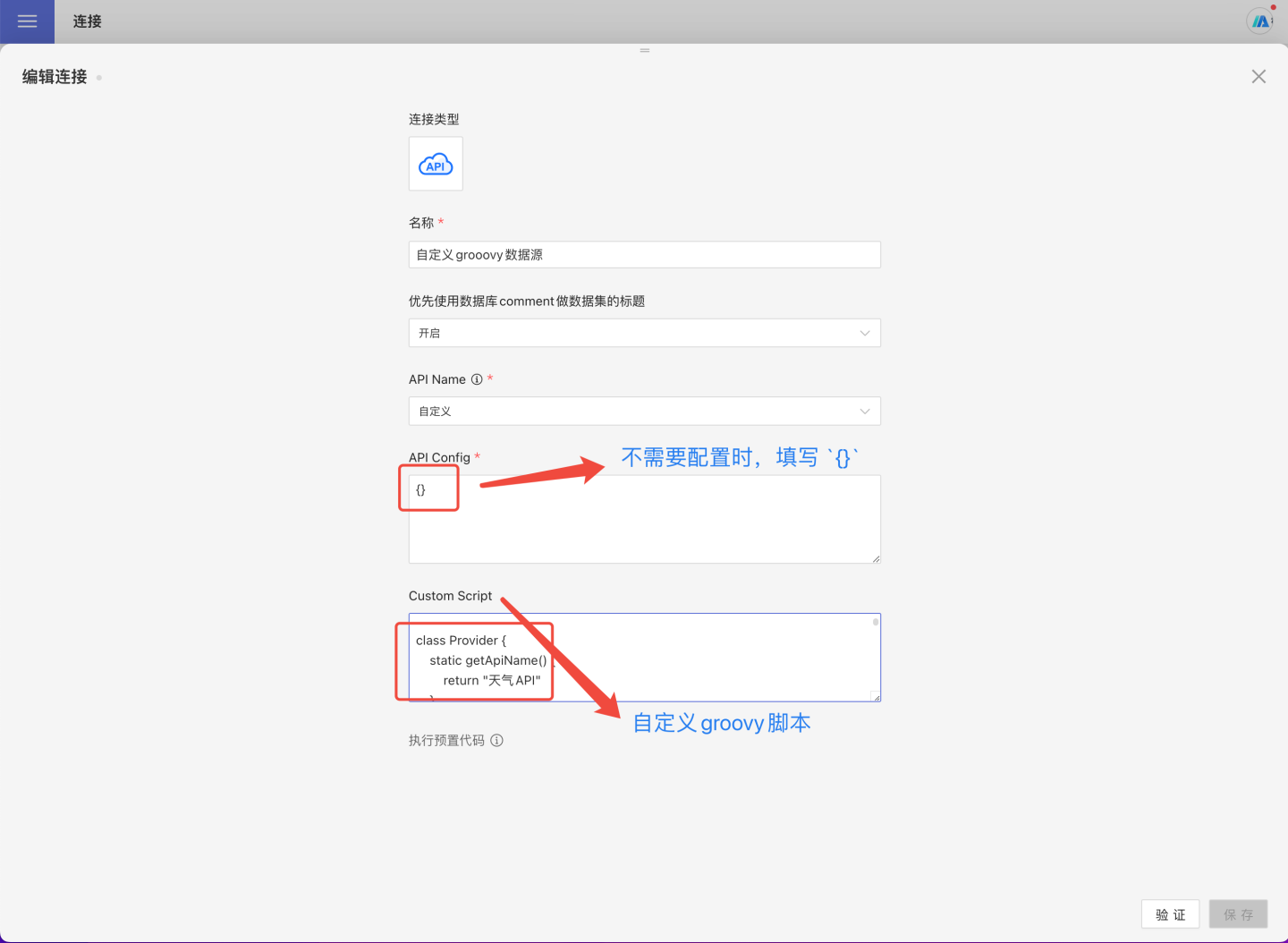Click the Custom Script textarea scrollbar
The image size is (1288, 943).
coord(876,623)
